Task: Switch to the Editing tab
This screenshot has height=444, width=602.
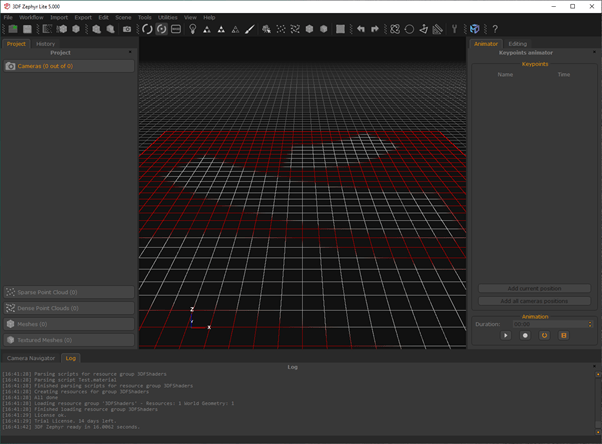Action: point(517,44)
